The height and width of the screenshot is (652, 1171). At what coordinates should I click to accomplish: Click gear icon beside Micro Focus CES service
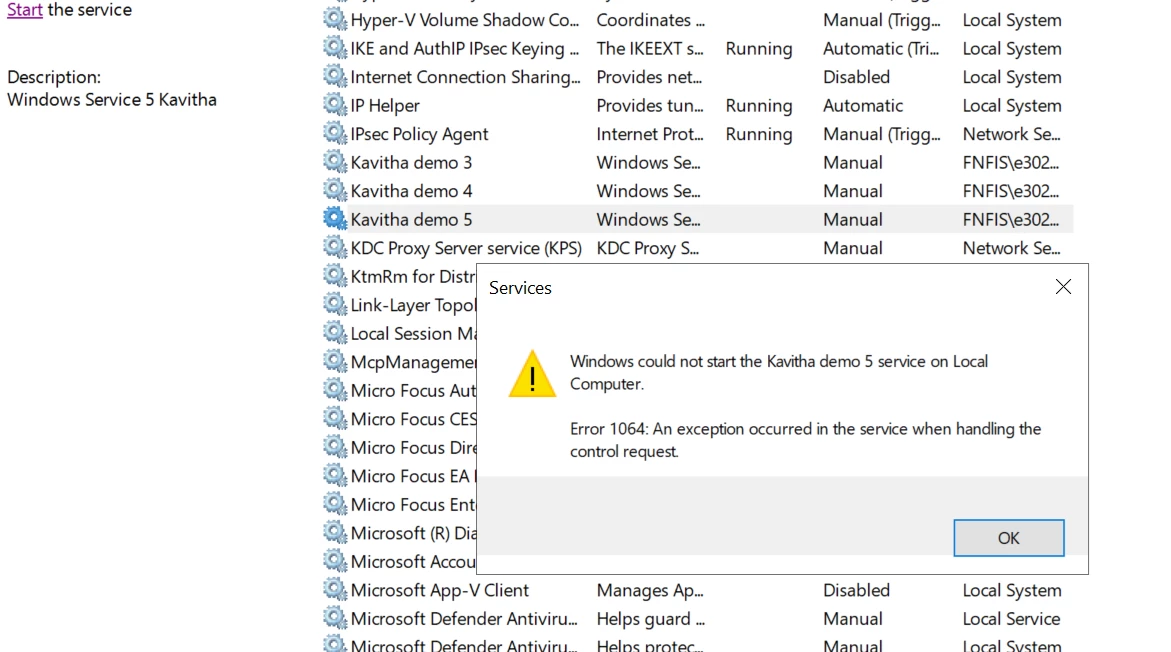click(335, 417)
